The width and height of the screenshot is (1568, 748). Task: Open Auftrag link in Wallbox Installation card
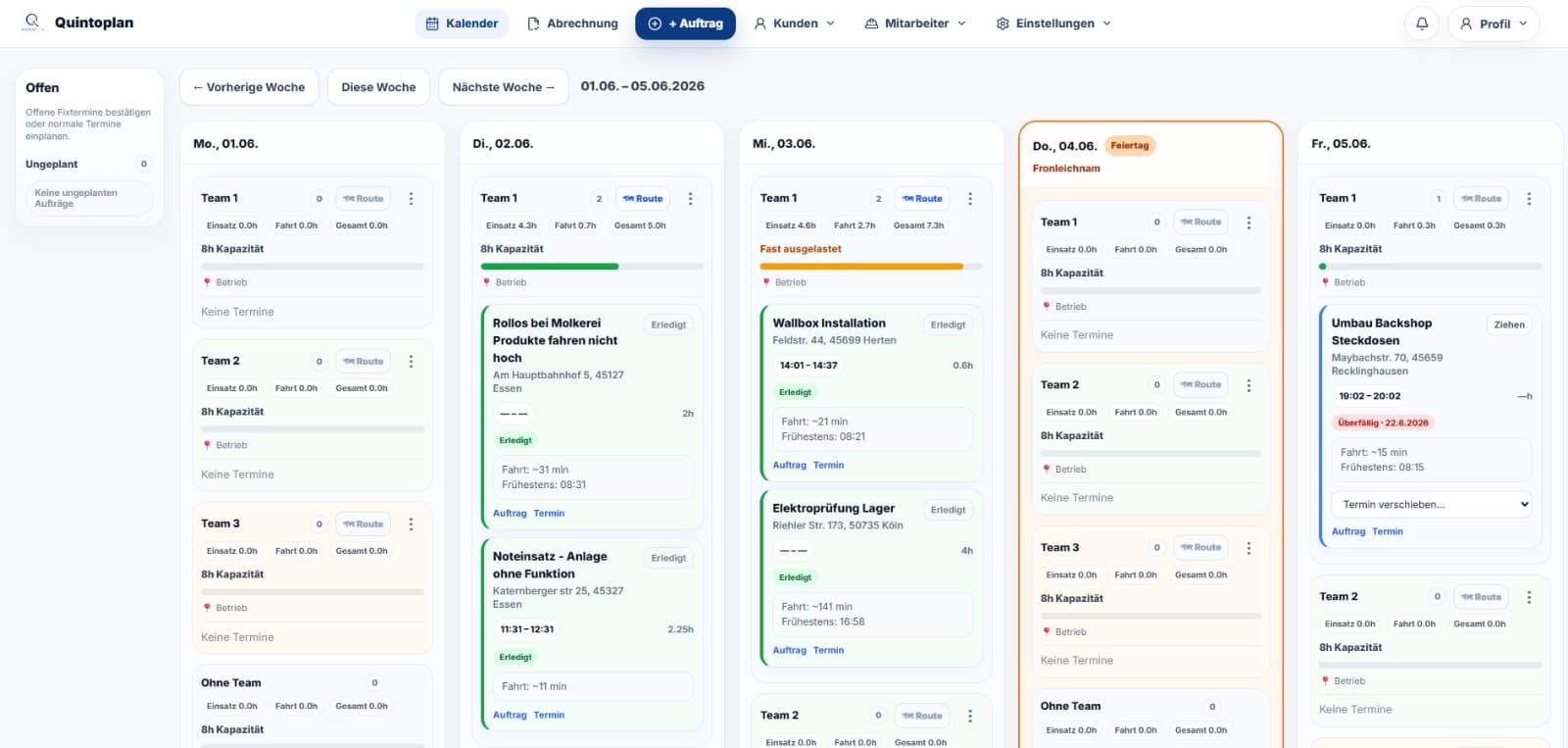tap(789, 466)
